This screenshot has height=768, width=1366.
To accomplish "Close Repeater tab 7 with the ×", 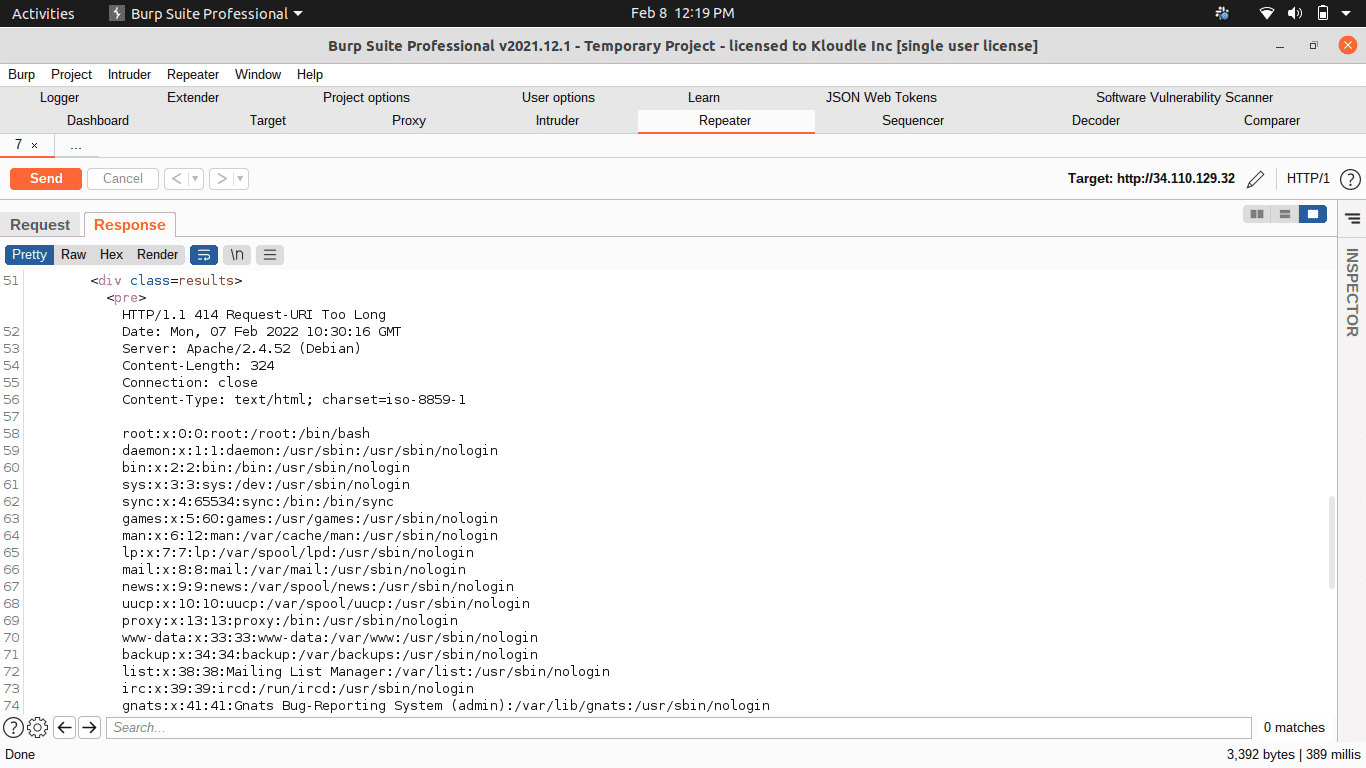I will (x=34, y=146).
